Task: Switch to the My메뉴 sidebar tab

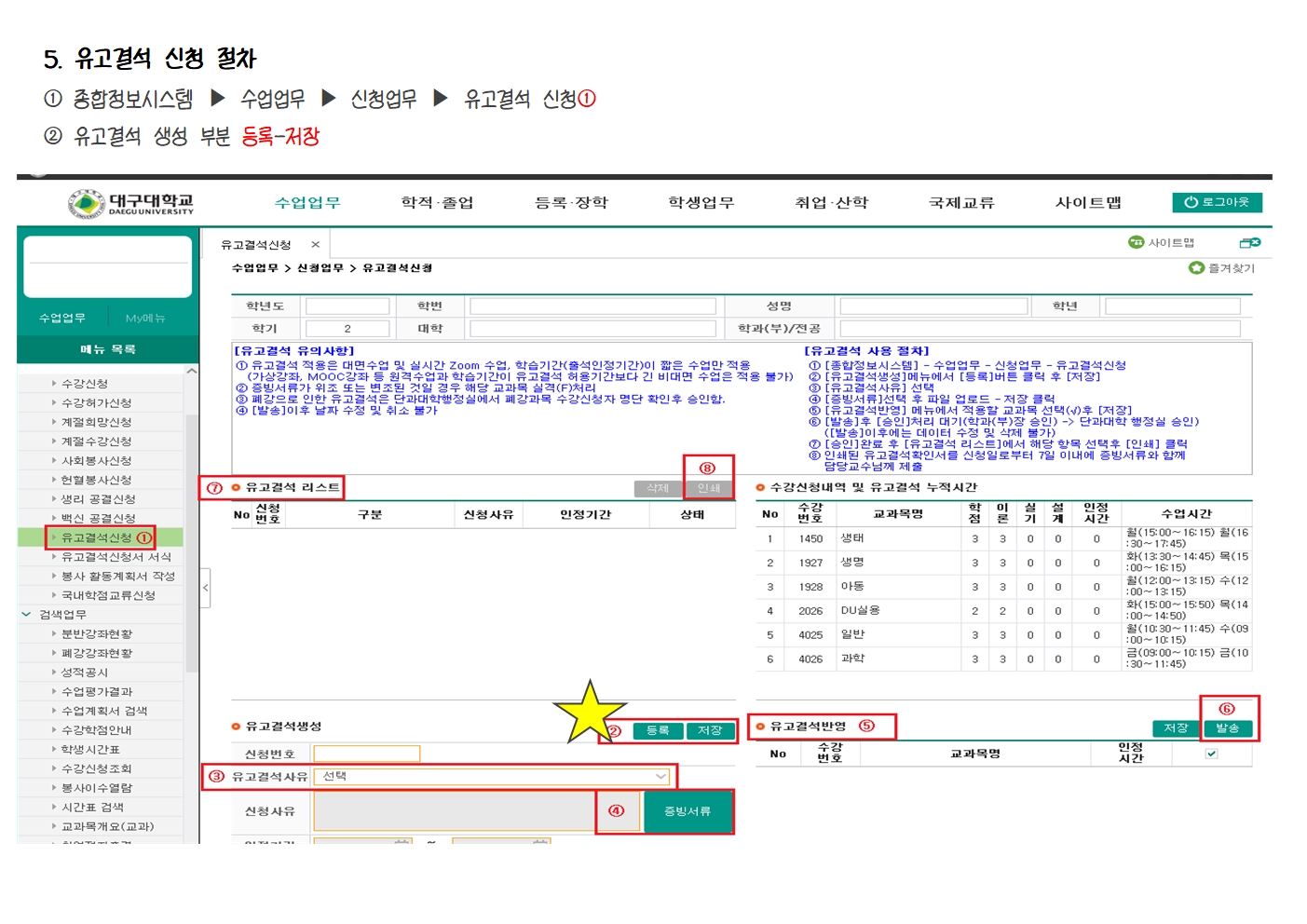Action: [145, 319]
